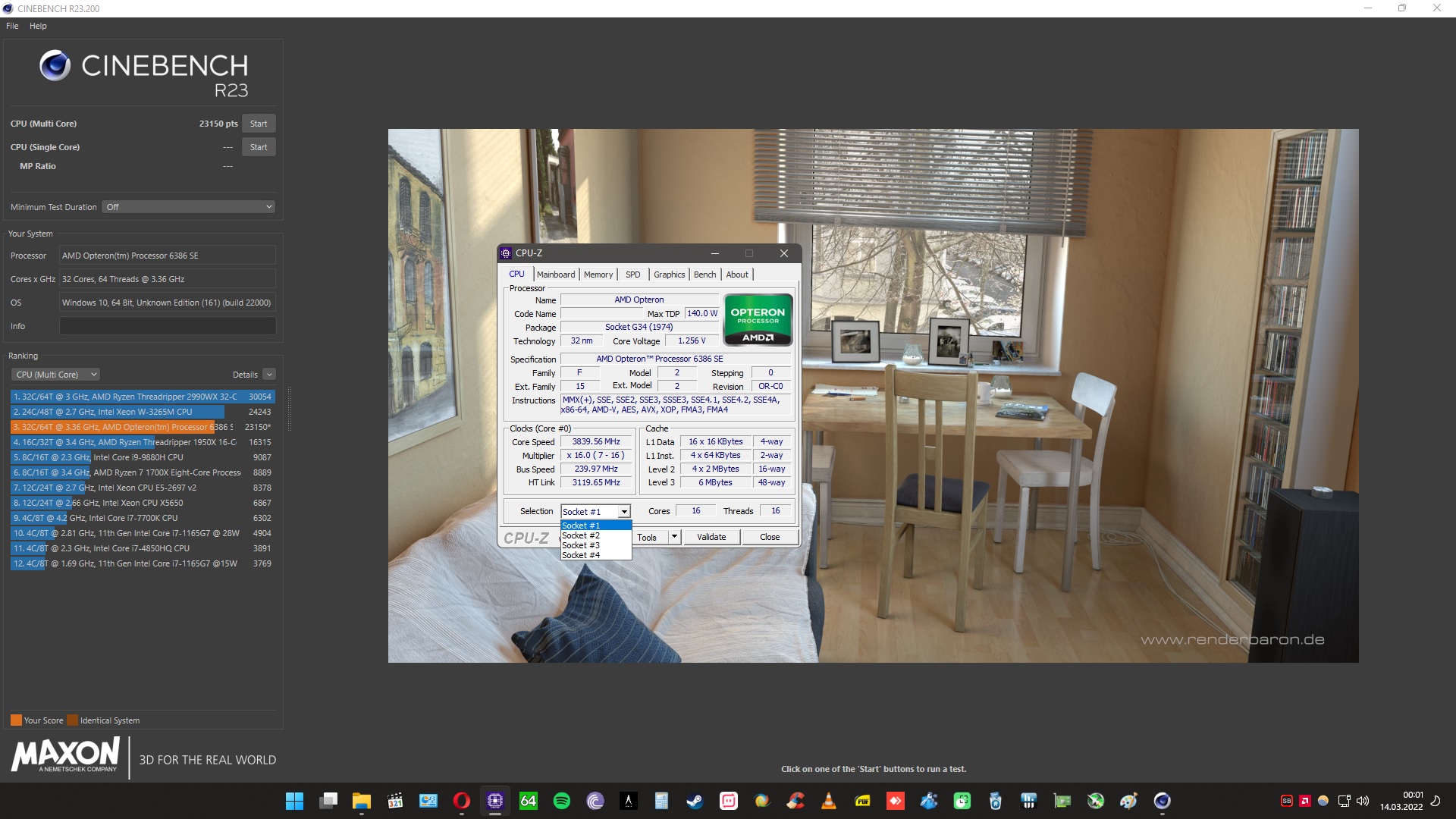1456x819 pixels.
Task: Open Spotify from the taskbar
Action: [562, 801]
